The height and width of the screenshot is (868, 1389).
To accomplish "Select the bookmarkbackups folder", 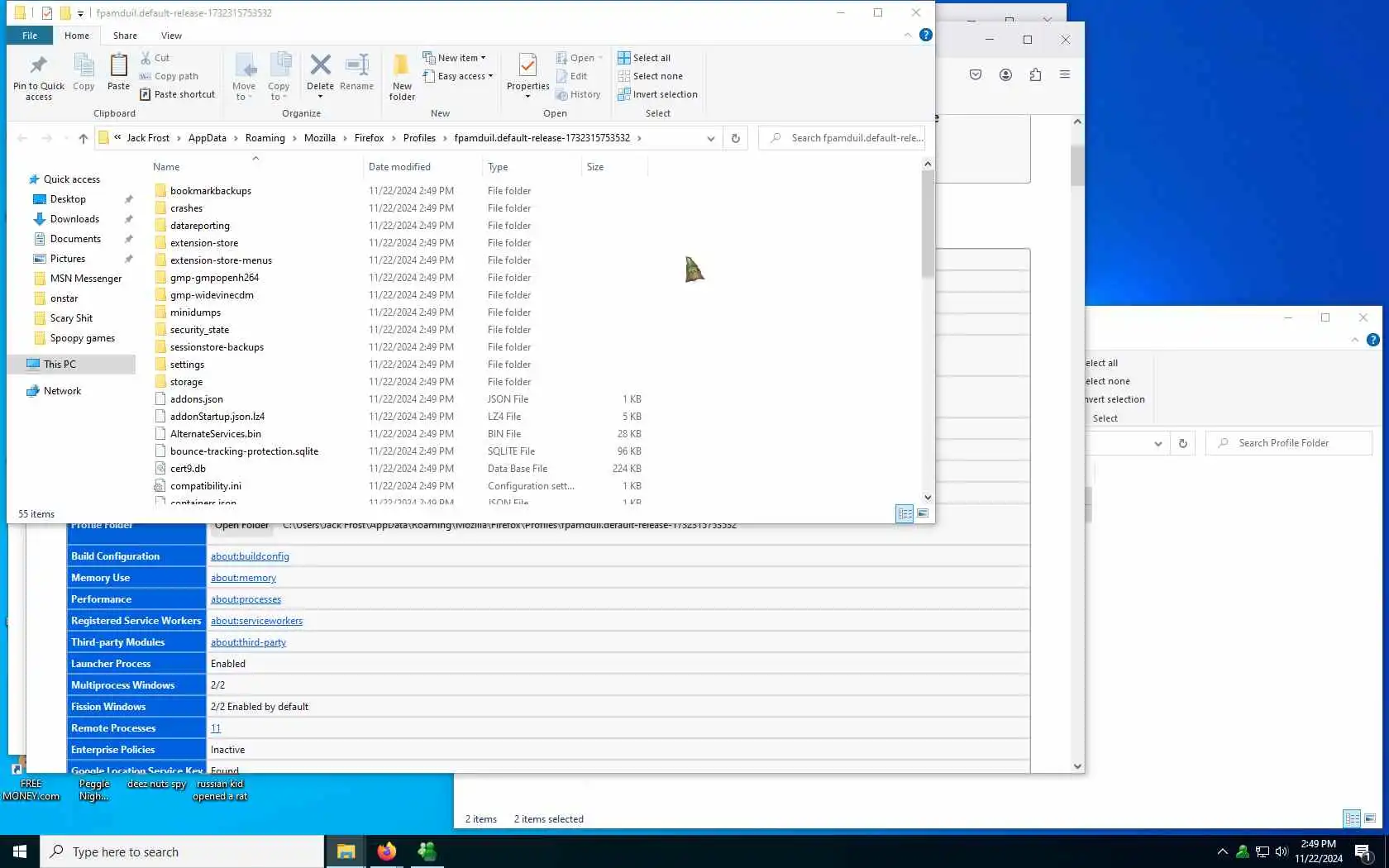I will click(211, 191).
